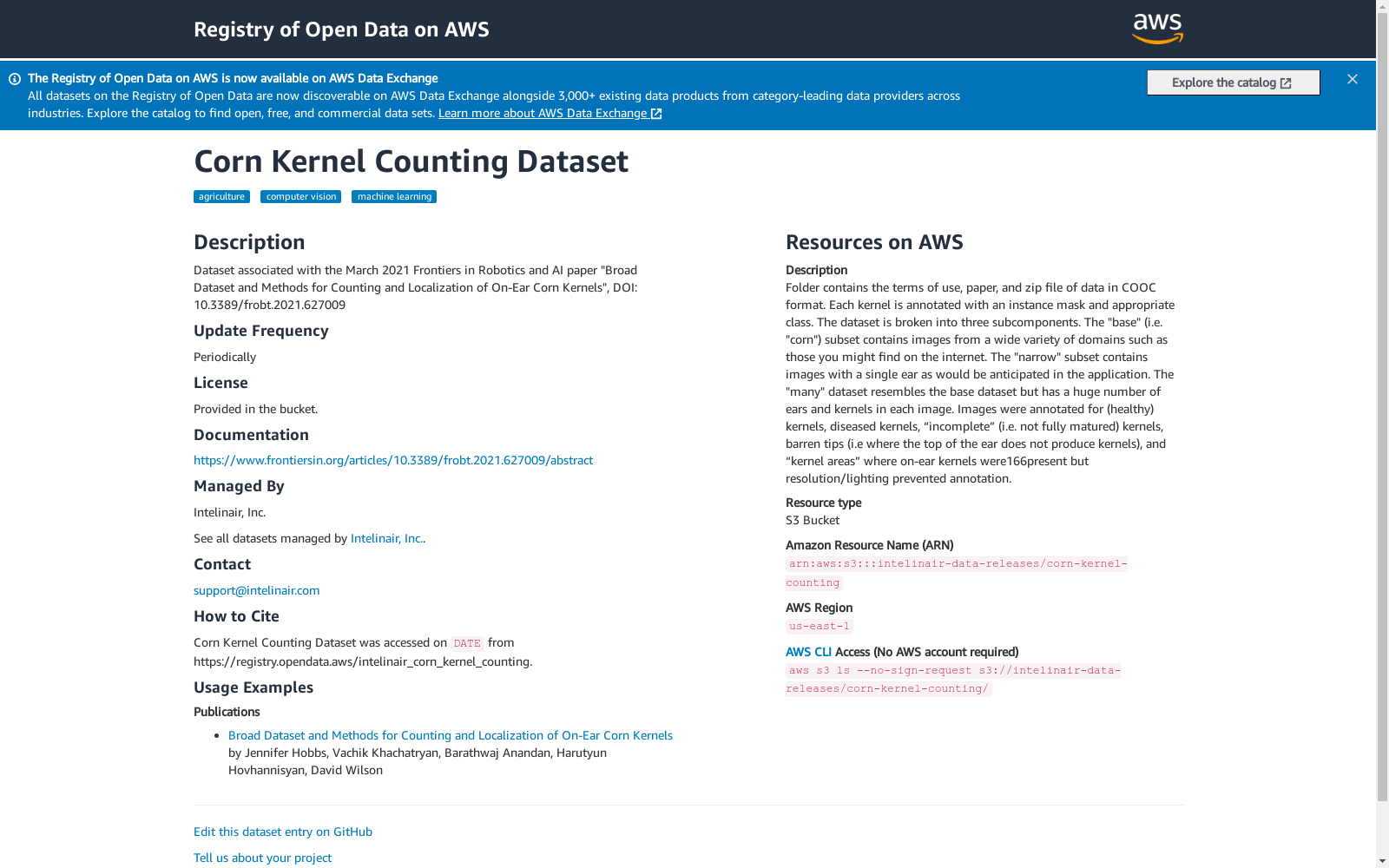Click the vertical scrollbar thumb
The height and width of the screenshot is (868, 1389).
(x=1382, y=408)
